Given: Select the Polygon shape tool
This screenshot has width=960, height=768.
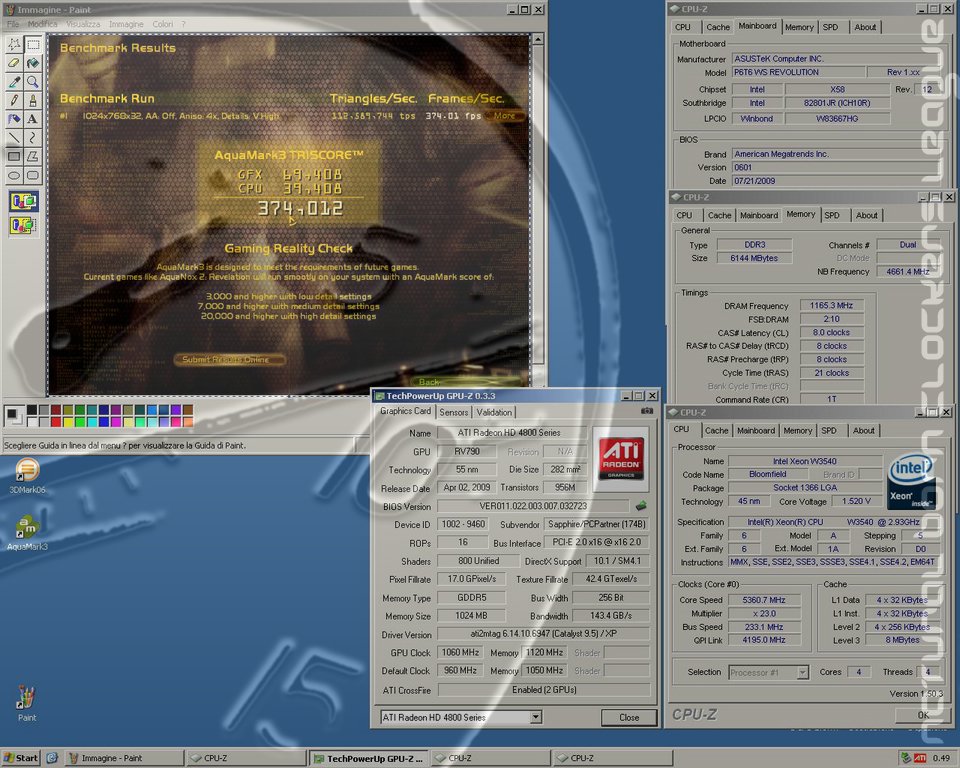Looking at the screenshot, I should coord(33,156).
